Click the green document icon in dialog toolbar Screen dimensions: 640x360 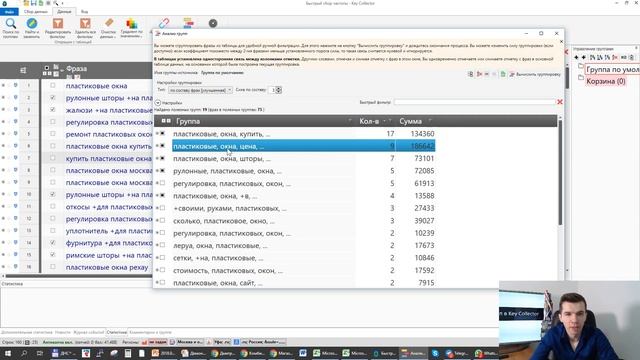[x=503, y=74]
